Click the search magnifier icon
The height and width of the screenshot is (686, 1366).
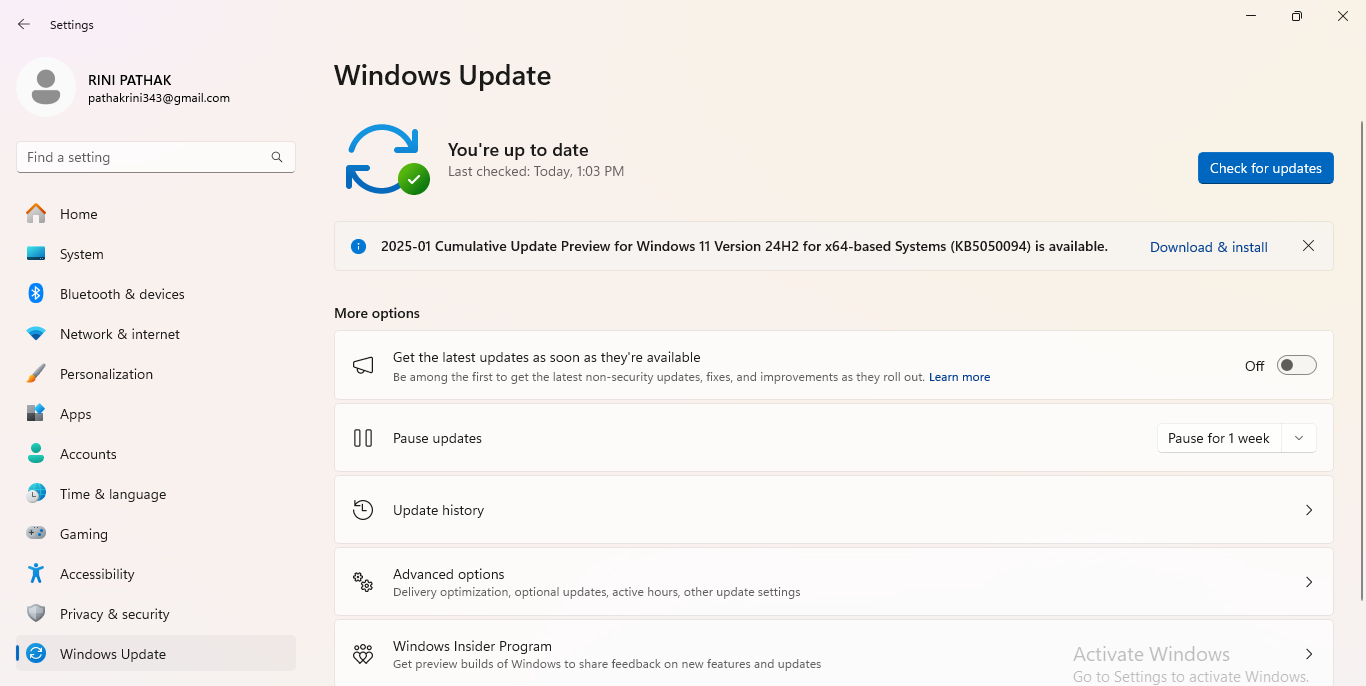(x=277, y=157)
